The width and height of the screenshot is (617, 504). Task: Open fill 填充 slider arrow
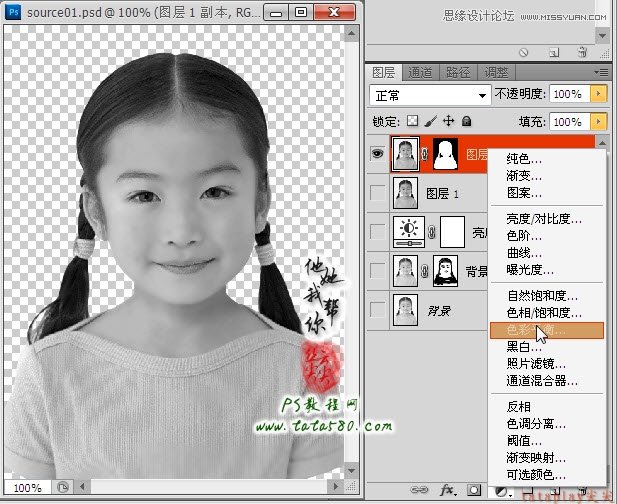click(598, 122)
